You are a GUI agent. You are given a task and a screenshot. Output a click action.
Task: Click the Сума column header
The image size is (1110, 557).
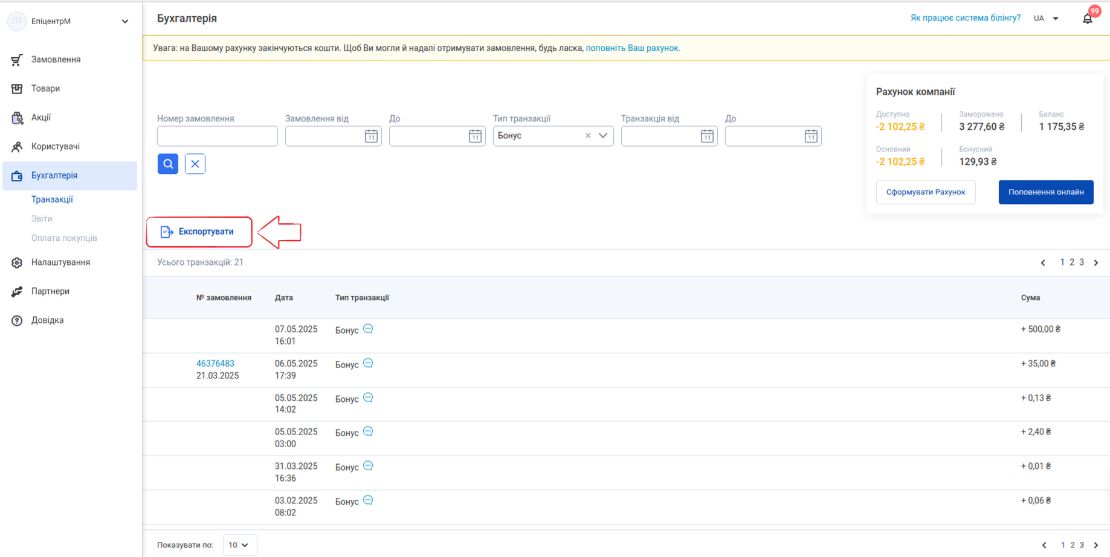[x=1031, y=298]
